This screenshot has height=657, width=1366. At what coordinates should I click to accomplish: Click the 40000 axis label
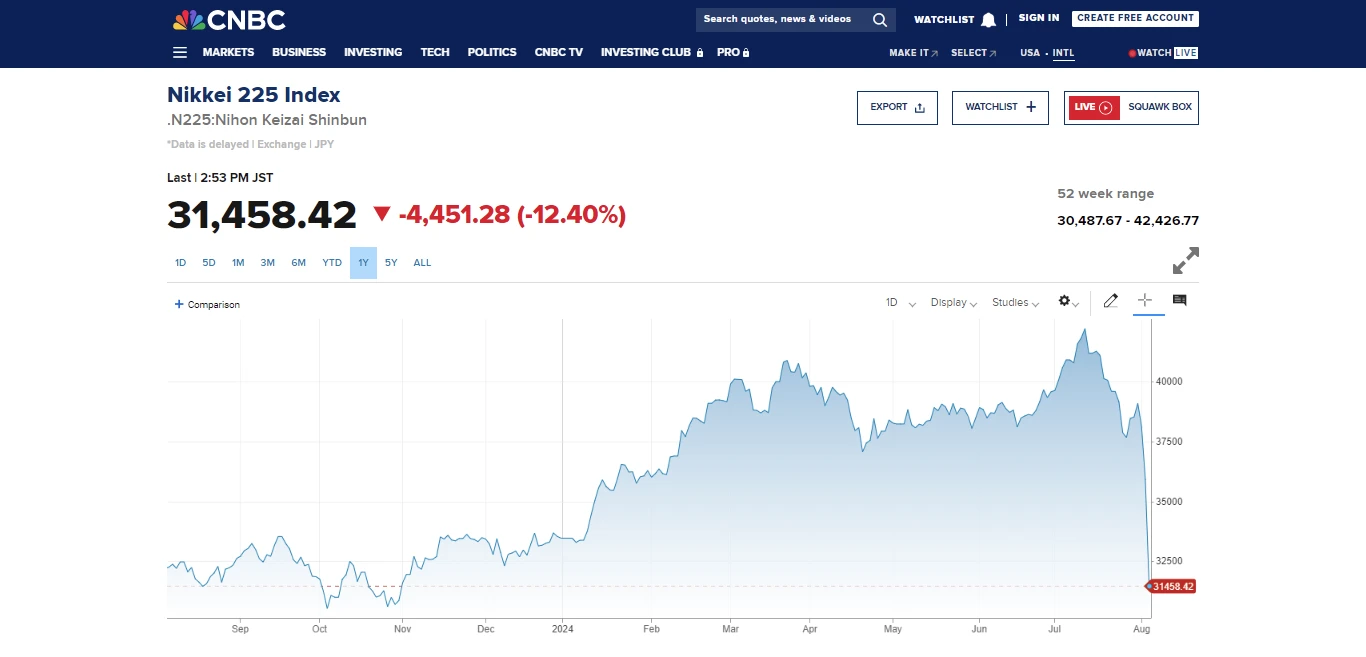(1170, 381)
